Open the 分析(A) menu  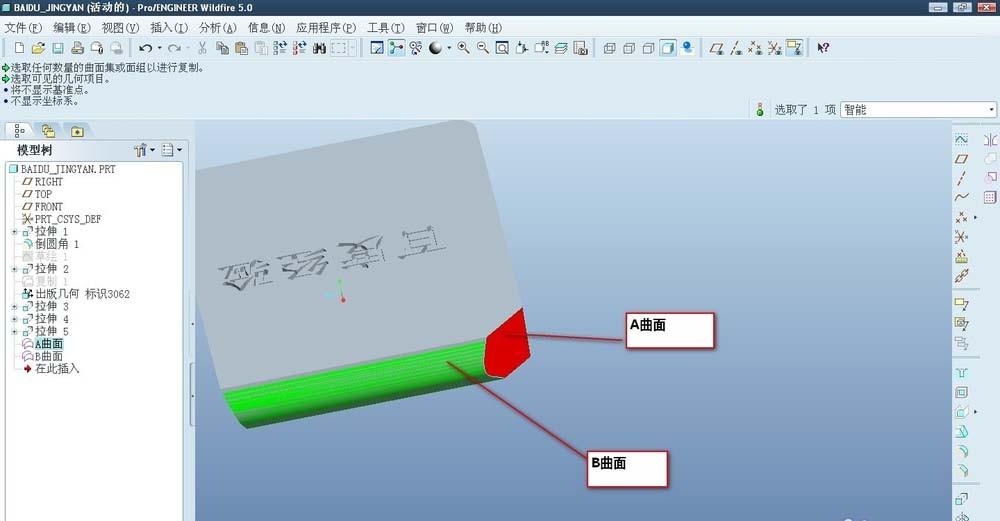tap(217, 28)
